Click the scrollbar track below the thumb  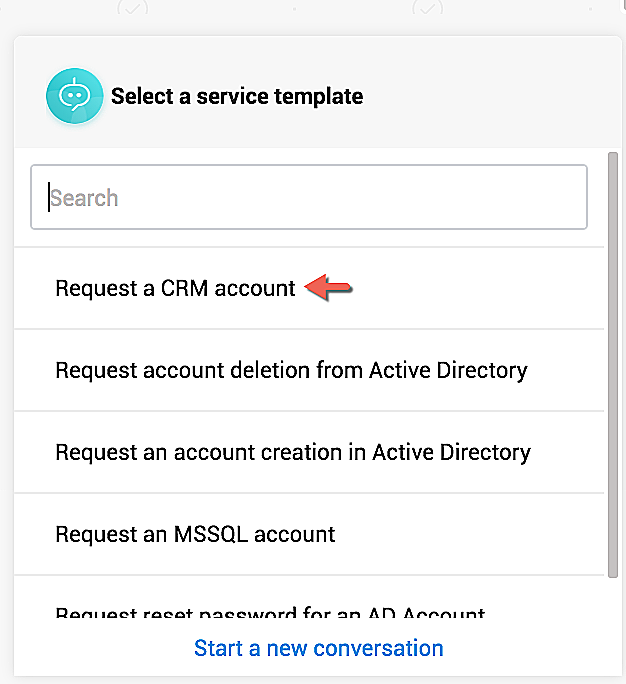613,598
